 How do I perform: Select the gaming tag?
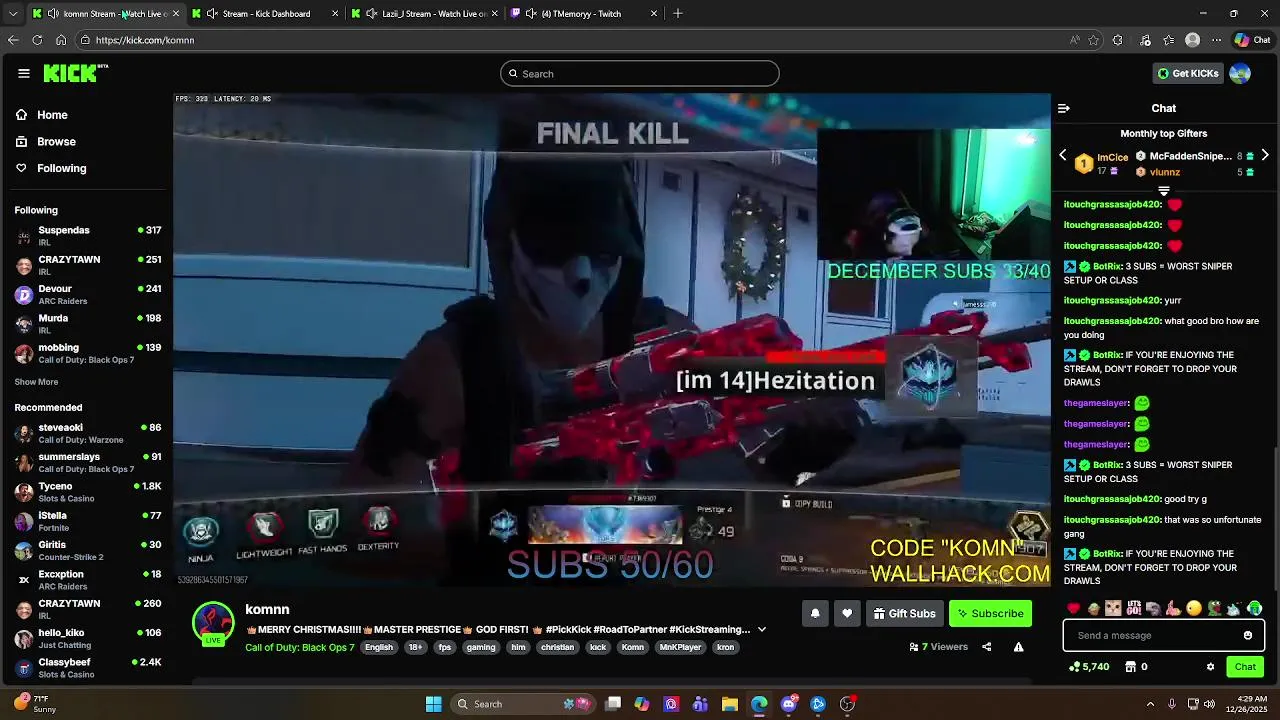481,647
